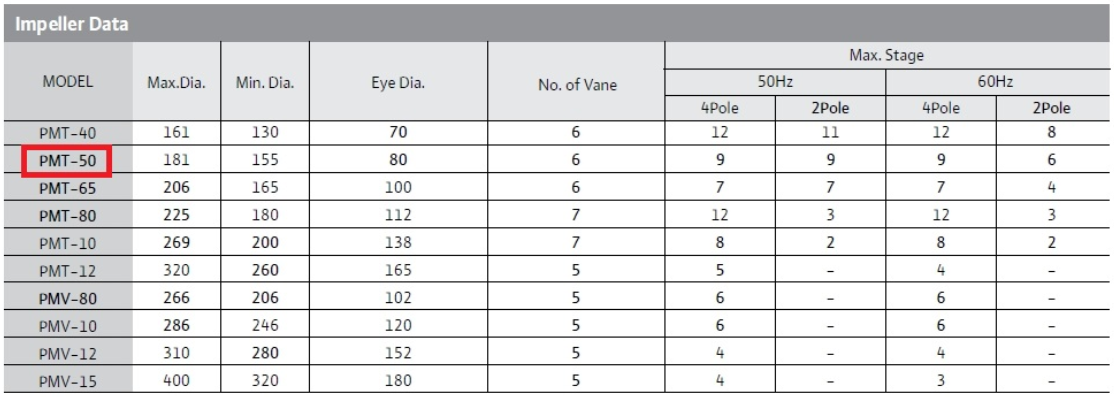Select the PMV-15 model cell

click(x=67, y=381)
